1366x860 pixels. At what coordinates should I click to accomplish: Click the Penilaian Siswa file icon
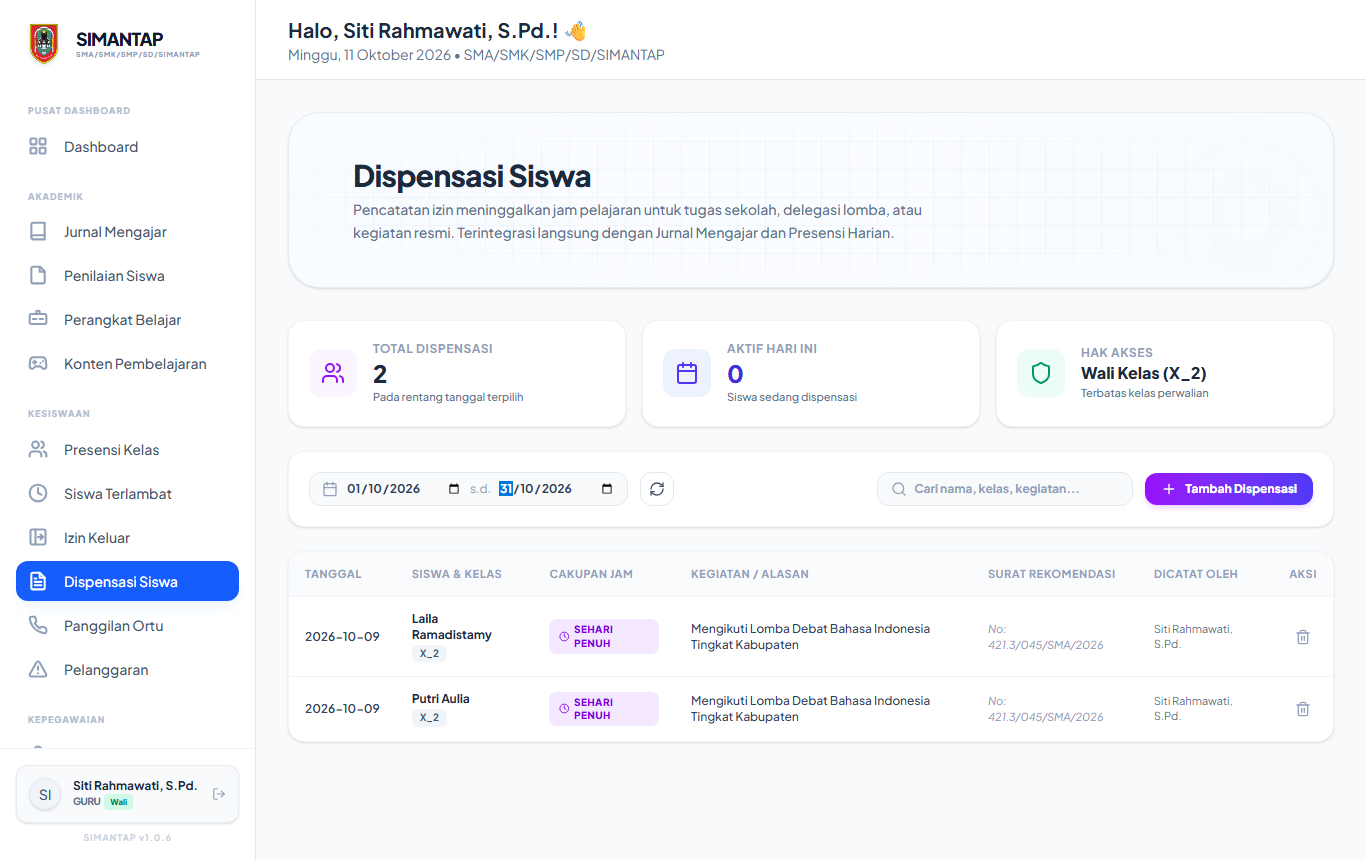click(38, 276)
